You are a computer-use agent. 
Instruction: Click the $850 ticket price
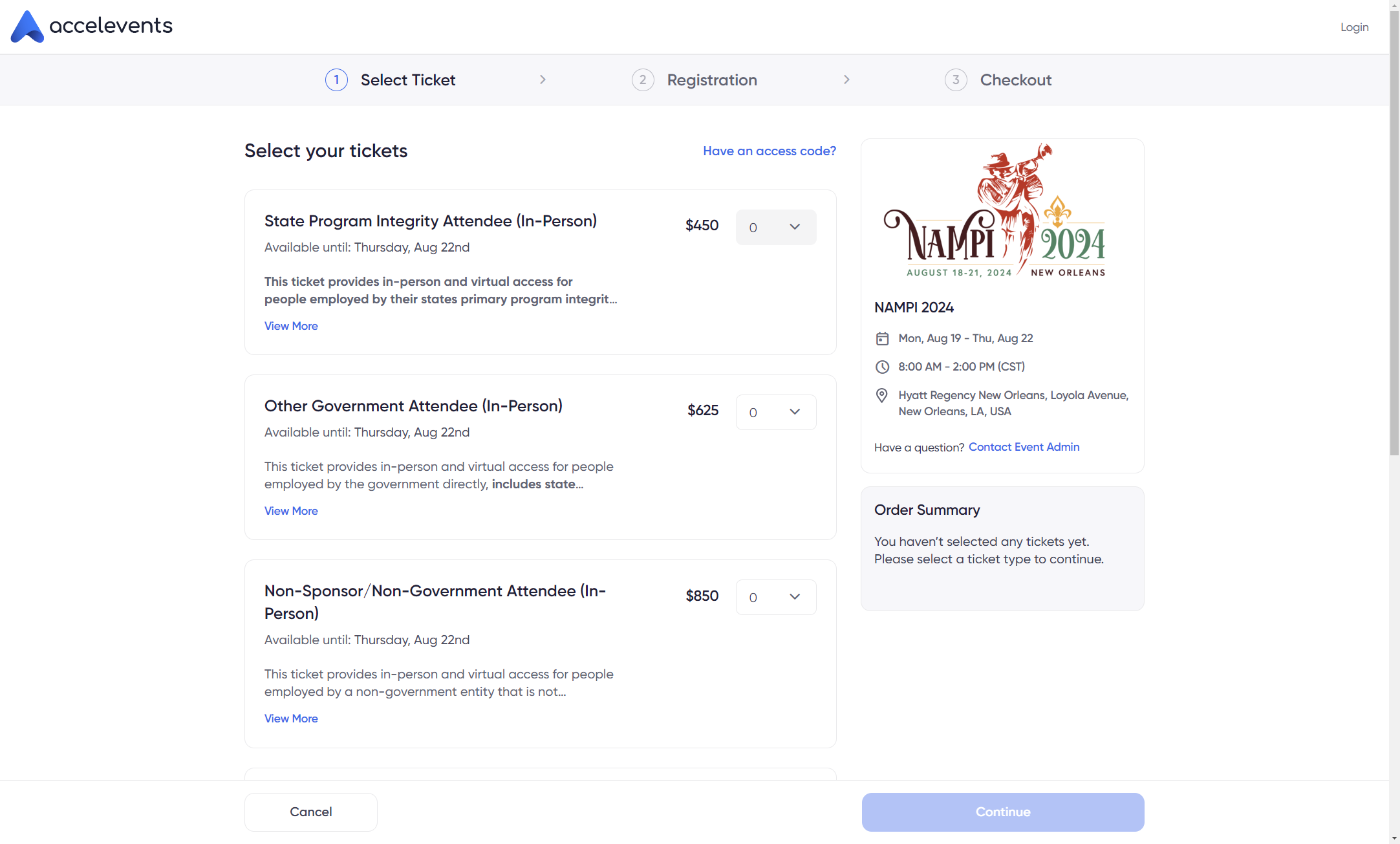click(702, 596)
